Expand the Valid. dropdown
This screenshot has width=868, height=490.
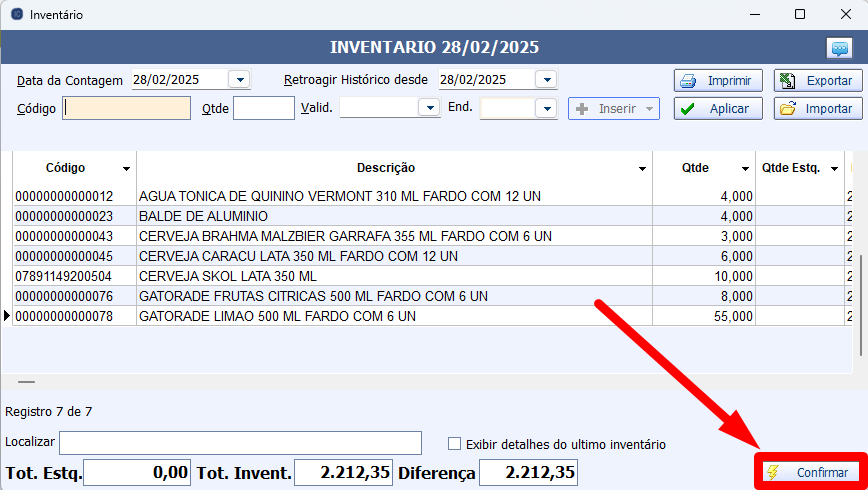429,108
